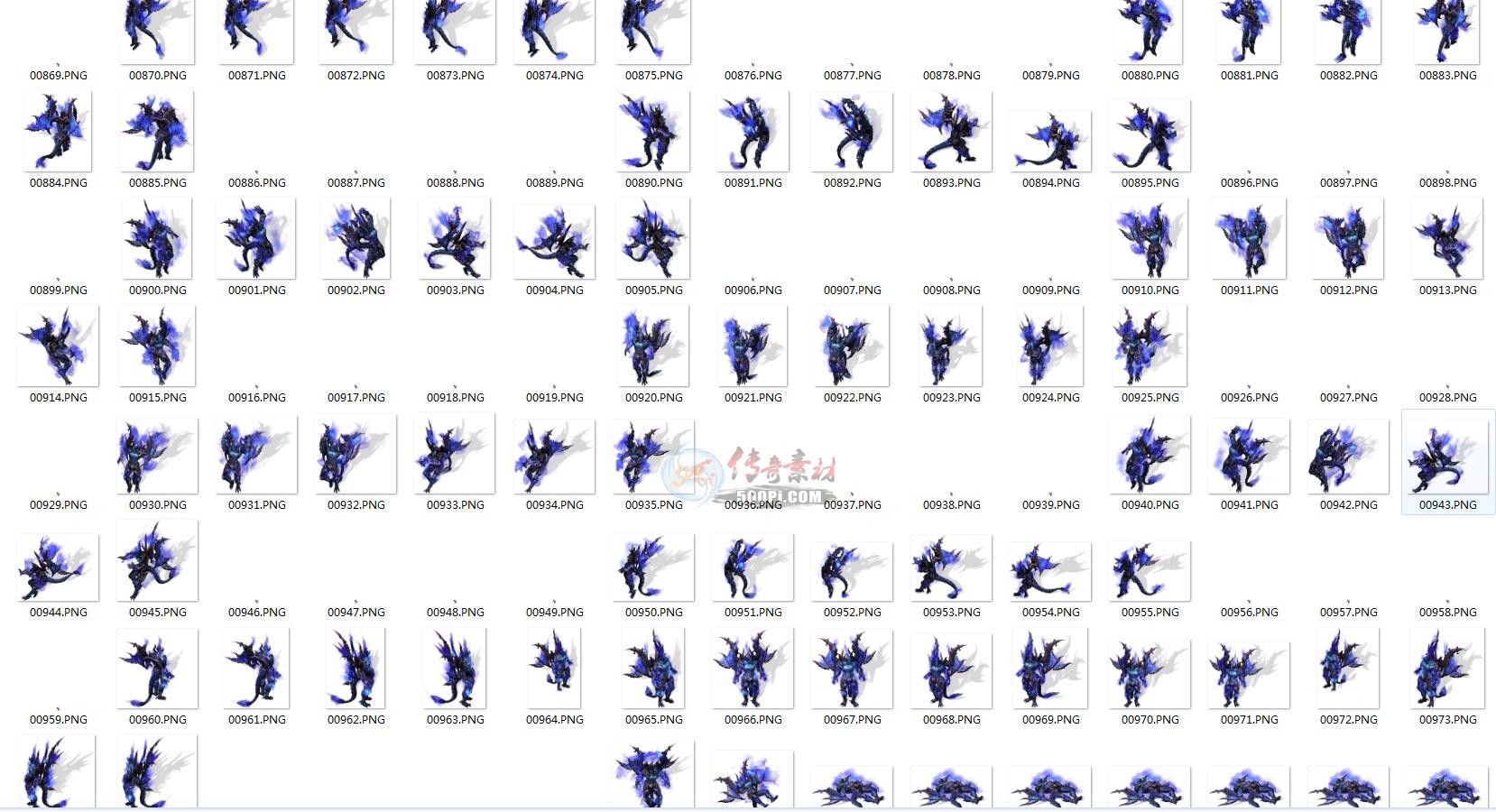Select the 00903.PNG thumbnail
Image resolution: width=1496 pixels, height=812 pixels.
pos(455,239)
